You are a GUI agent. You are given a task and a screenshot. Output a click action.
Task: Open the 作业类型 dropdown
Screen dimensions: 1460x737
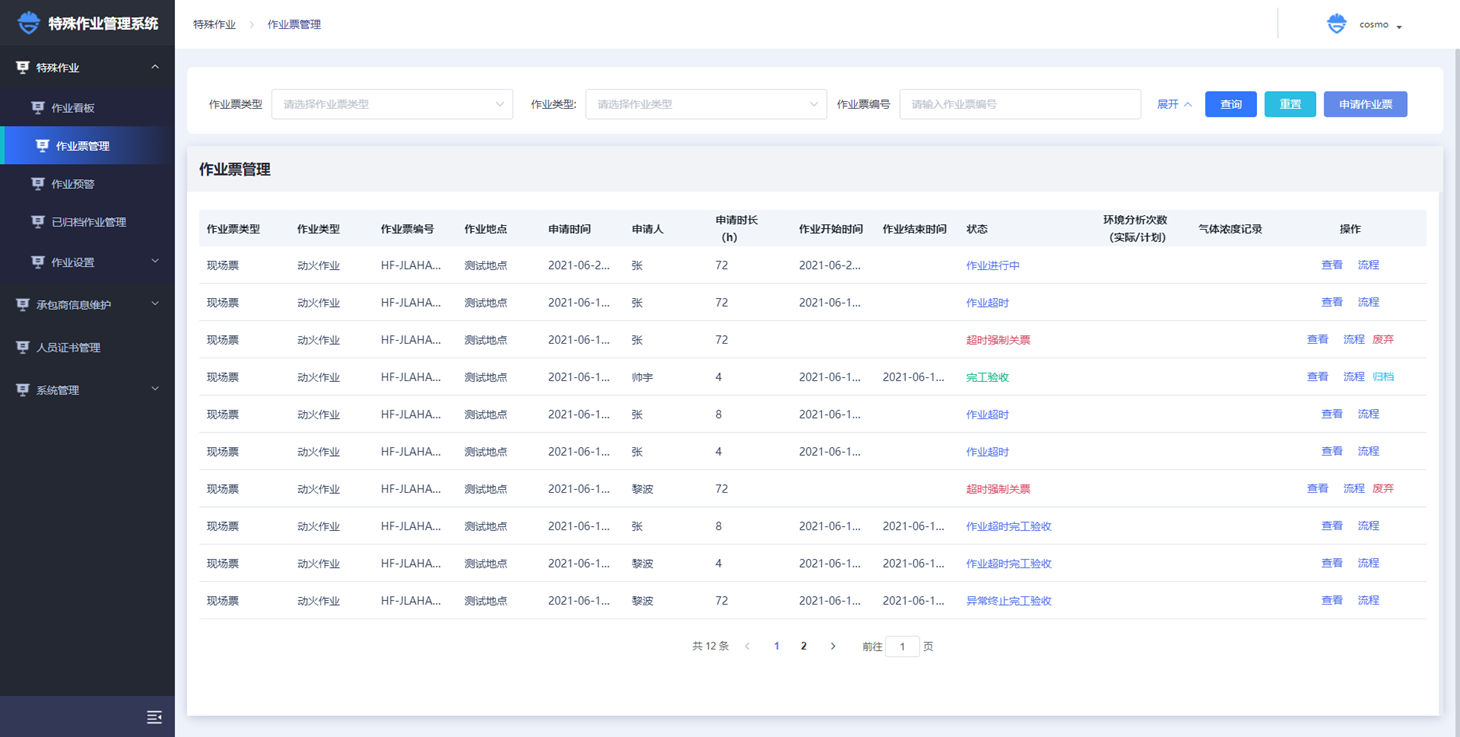[x=706, y=104]
